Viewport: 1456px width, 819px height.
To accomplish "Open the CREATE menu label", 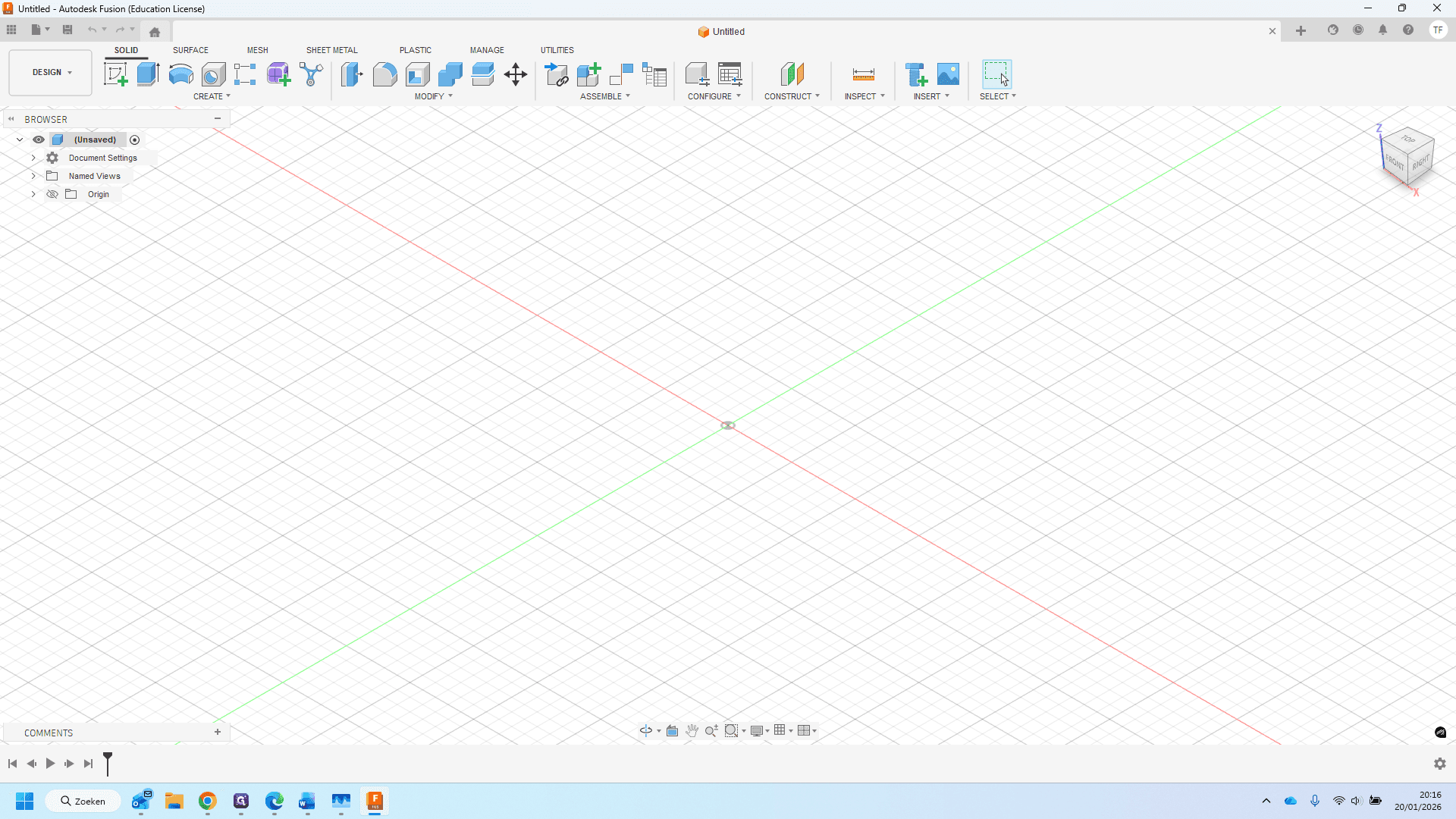I will pyautogui.click(x=212, y=96).
